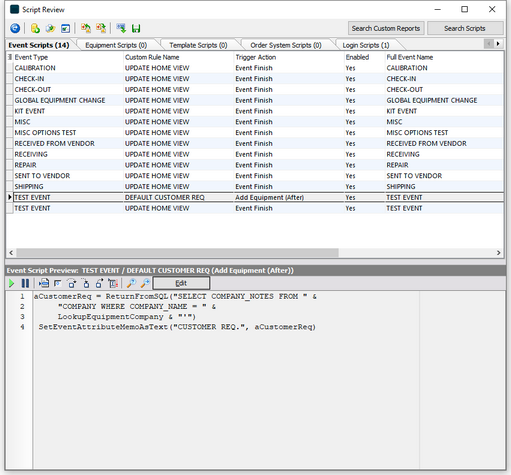511x475 pixels.
Task: Click Edit button in script preview
Action: pos(181,283)
